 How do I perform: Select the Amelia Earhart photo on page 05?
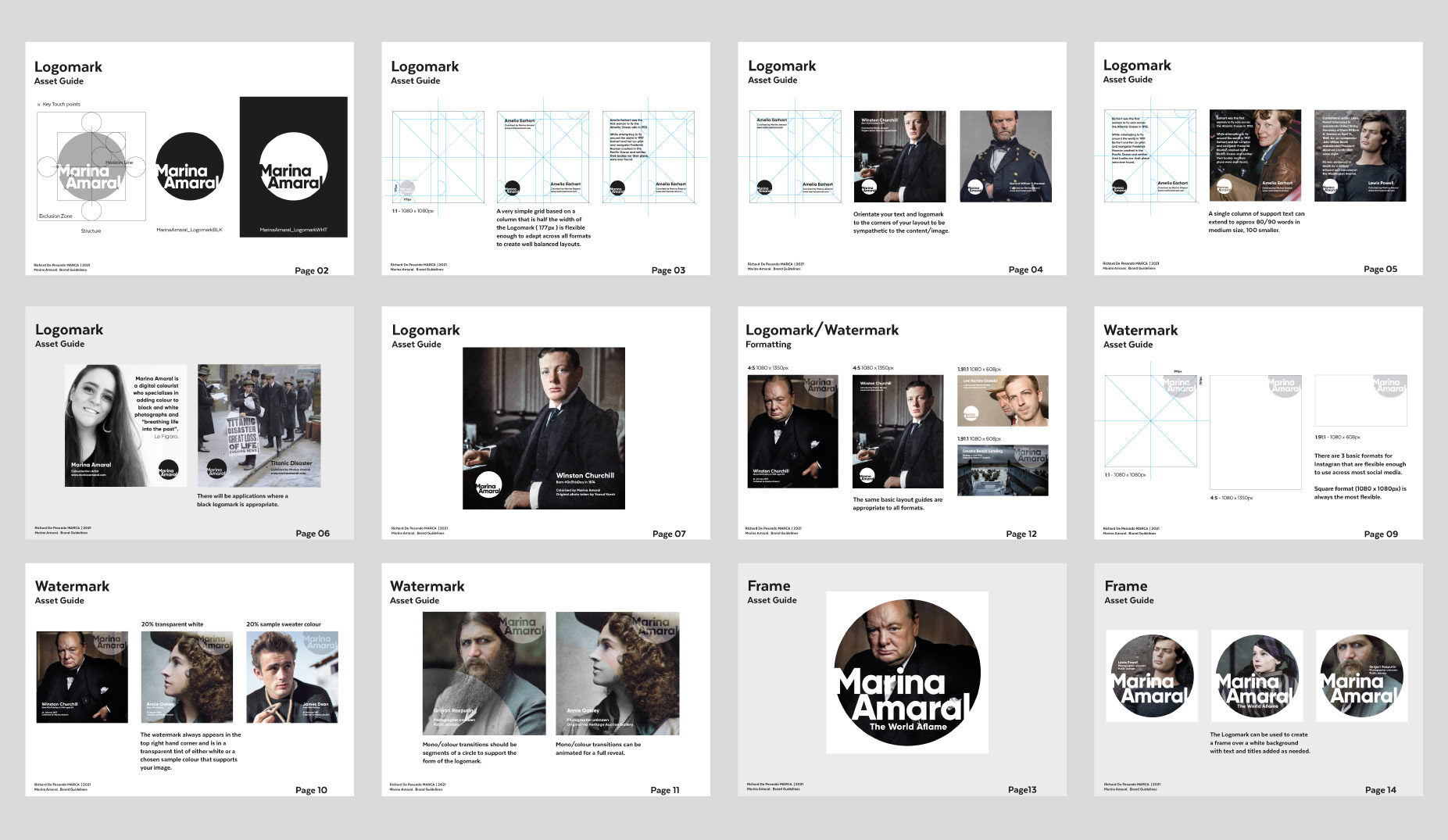[1255, 155]
